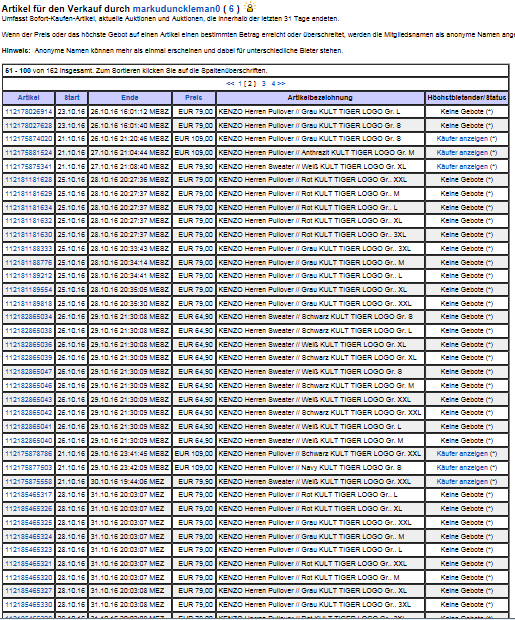Open item number 112175874020
This screenshot has height=620, width=515.
tap(28, 139)
